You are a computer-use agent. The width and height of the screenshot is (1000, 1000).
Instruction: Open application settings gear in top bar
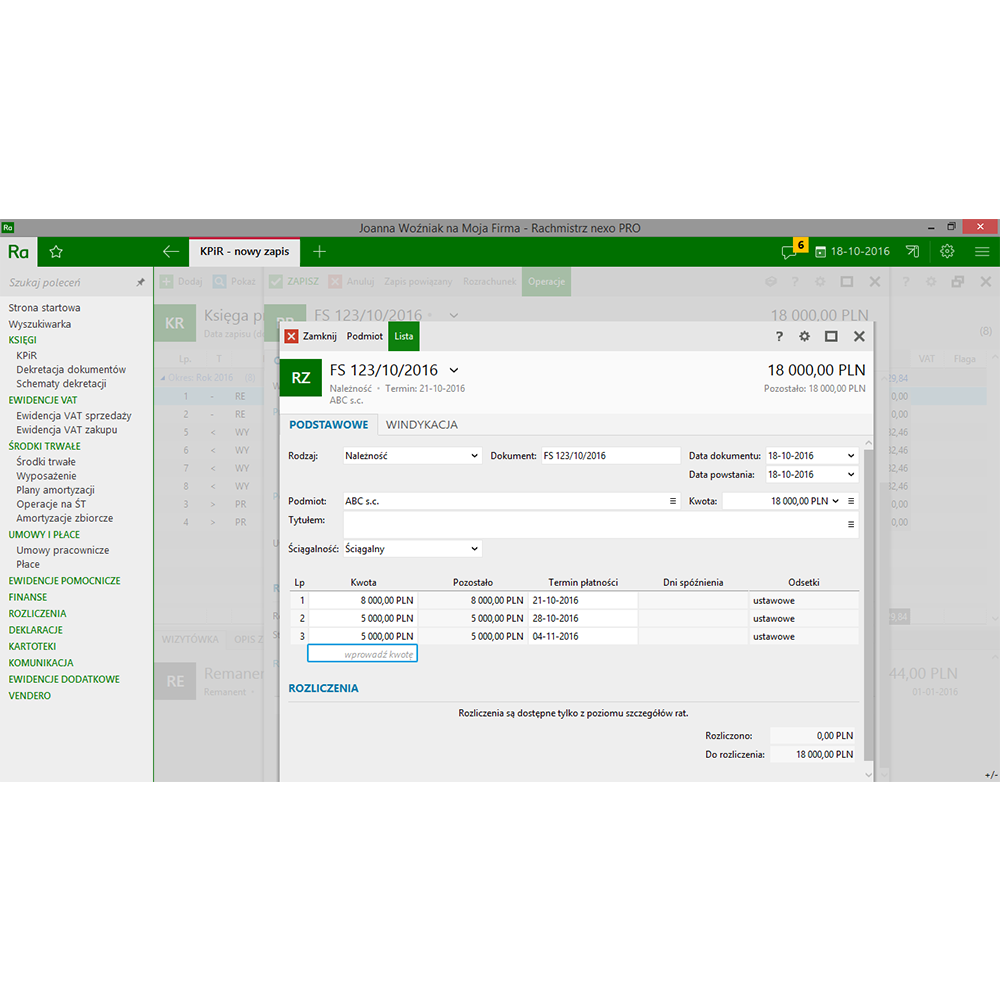point(947,252)
